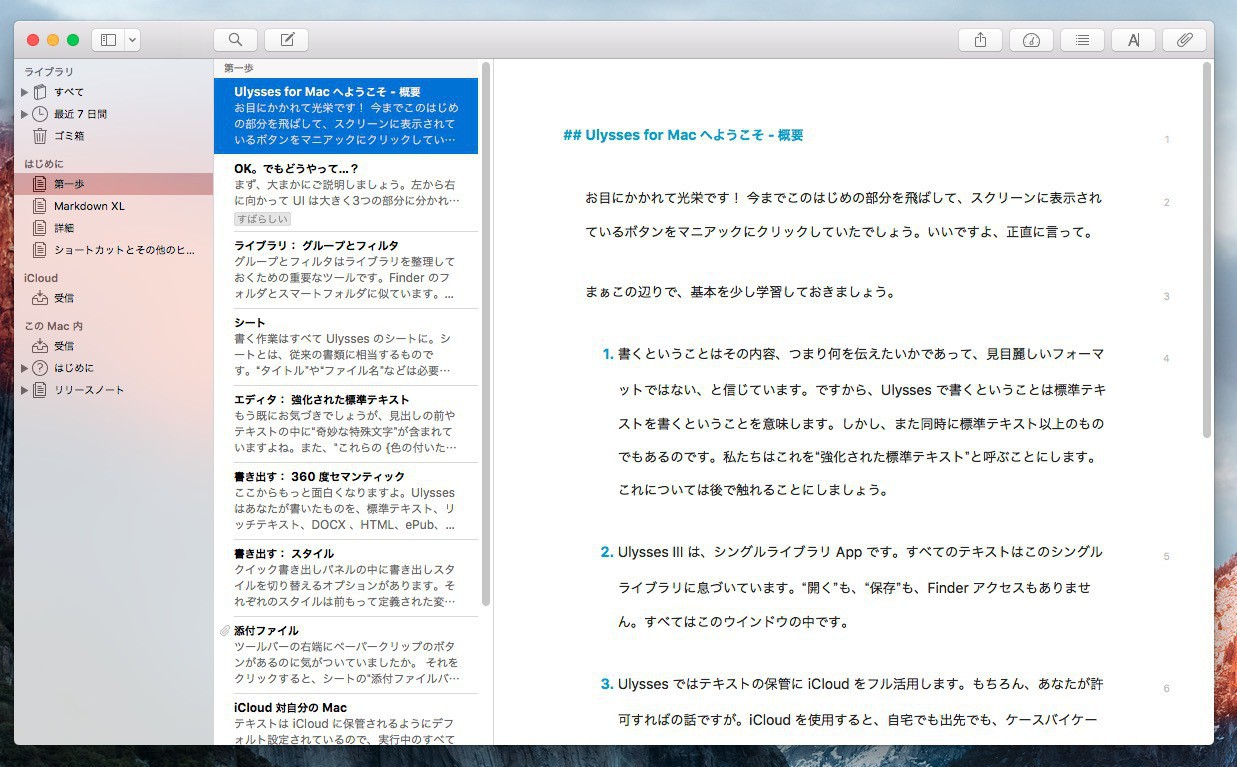Click the editor's vertical scrollbar
Viewport: 1237px width, 767px height.
(x=1206, y=250)
